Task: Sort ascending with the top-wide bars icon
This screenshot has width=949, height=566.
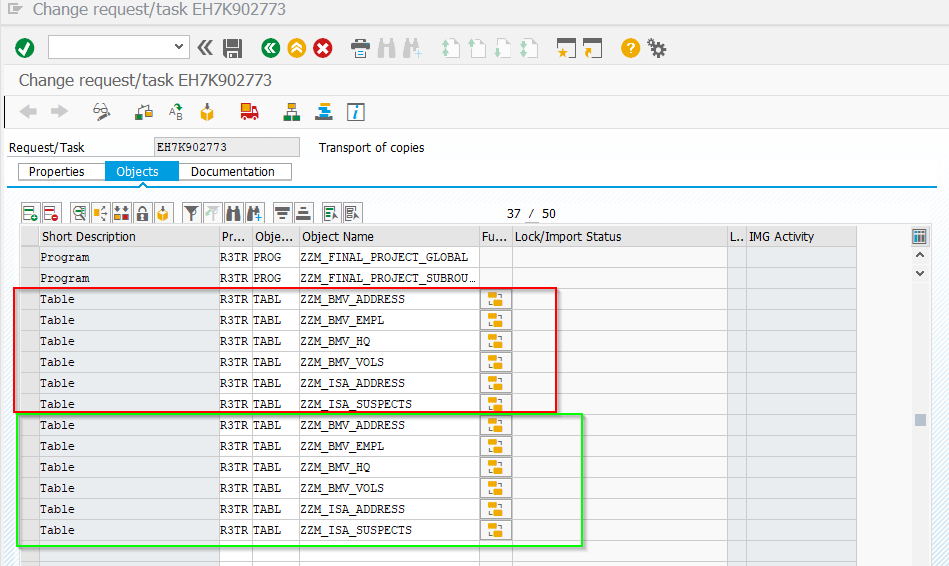Action: pos(282,213)
